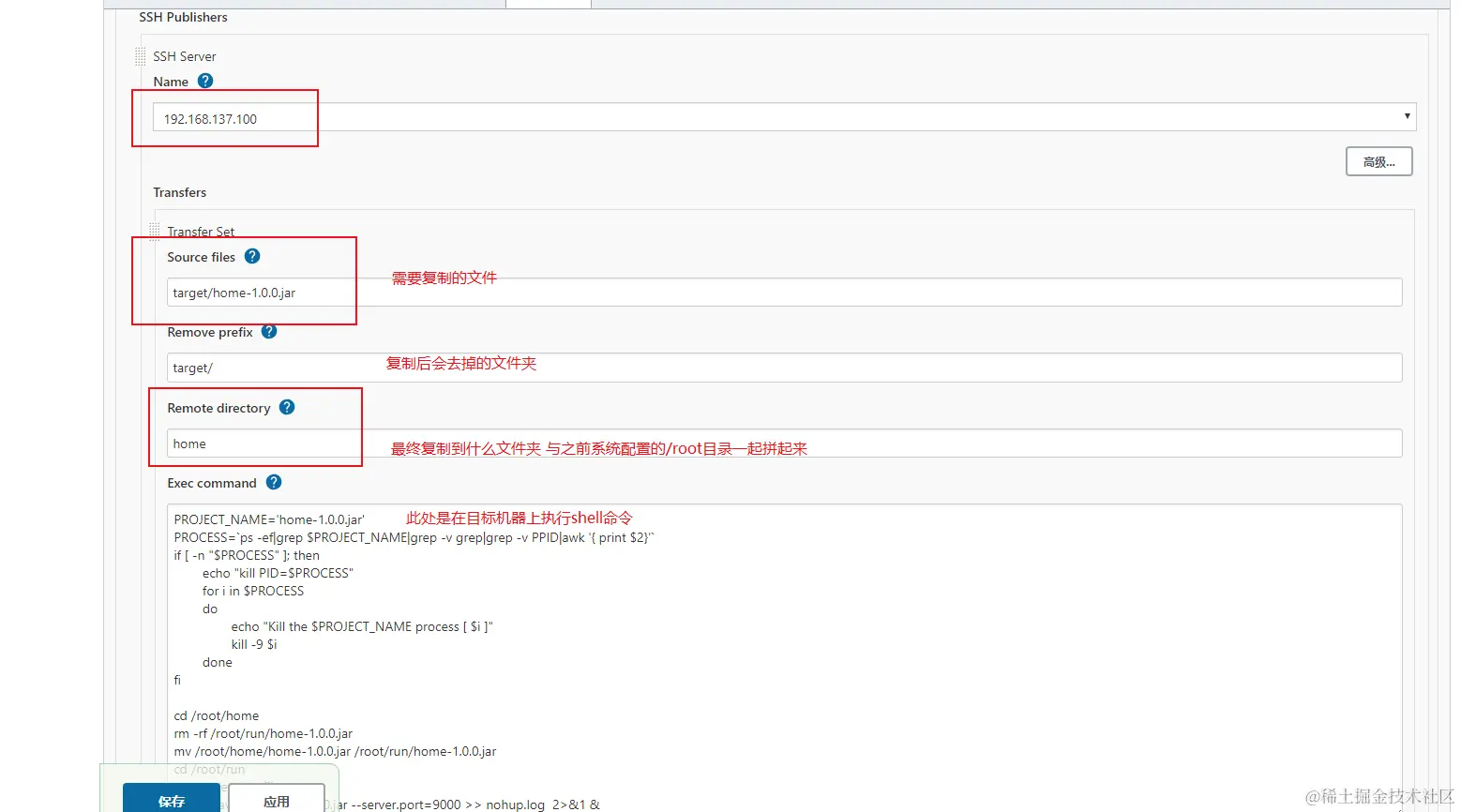Screen dimensions: 1461x812
Task: Click the 'mv /root/home/home-1.0.0.jar' line
Action: click(335, 751)
